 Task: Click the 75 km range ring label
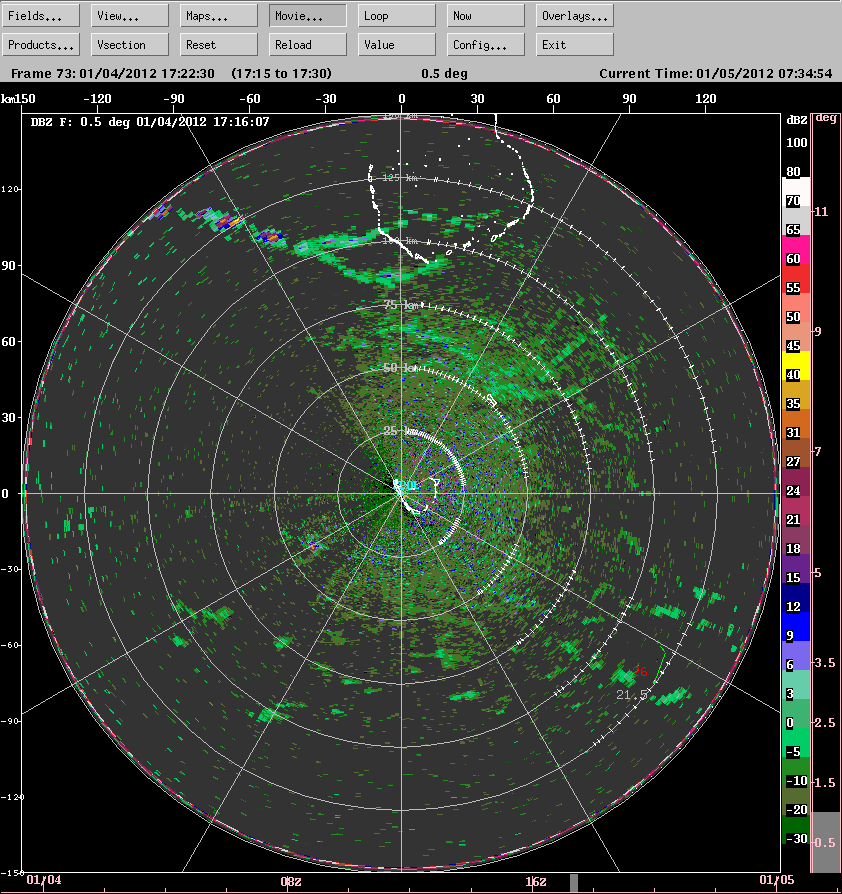pos(402,305)
